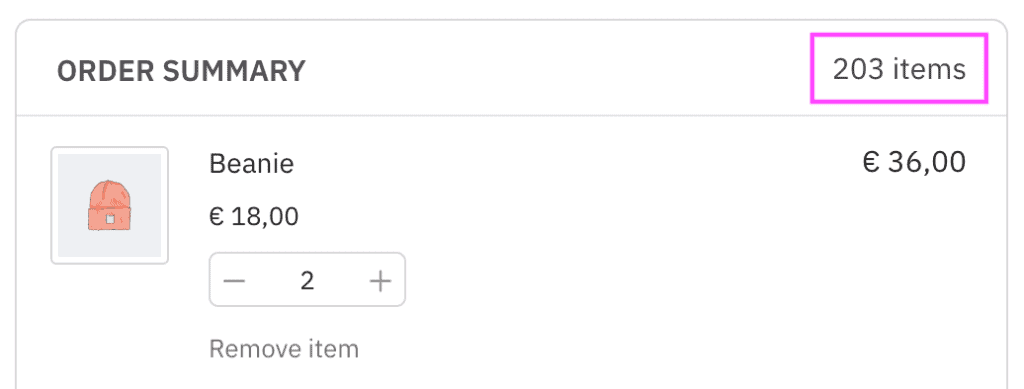This screenshot has width=1024, height=389.
Task: Tap the minus sign beside quantity 2
Action: (x=234, y=281)
